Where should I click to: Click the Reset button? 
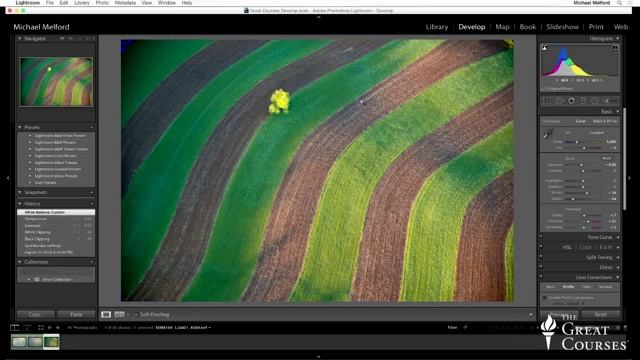pos(600,315)
